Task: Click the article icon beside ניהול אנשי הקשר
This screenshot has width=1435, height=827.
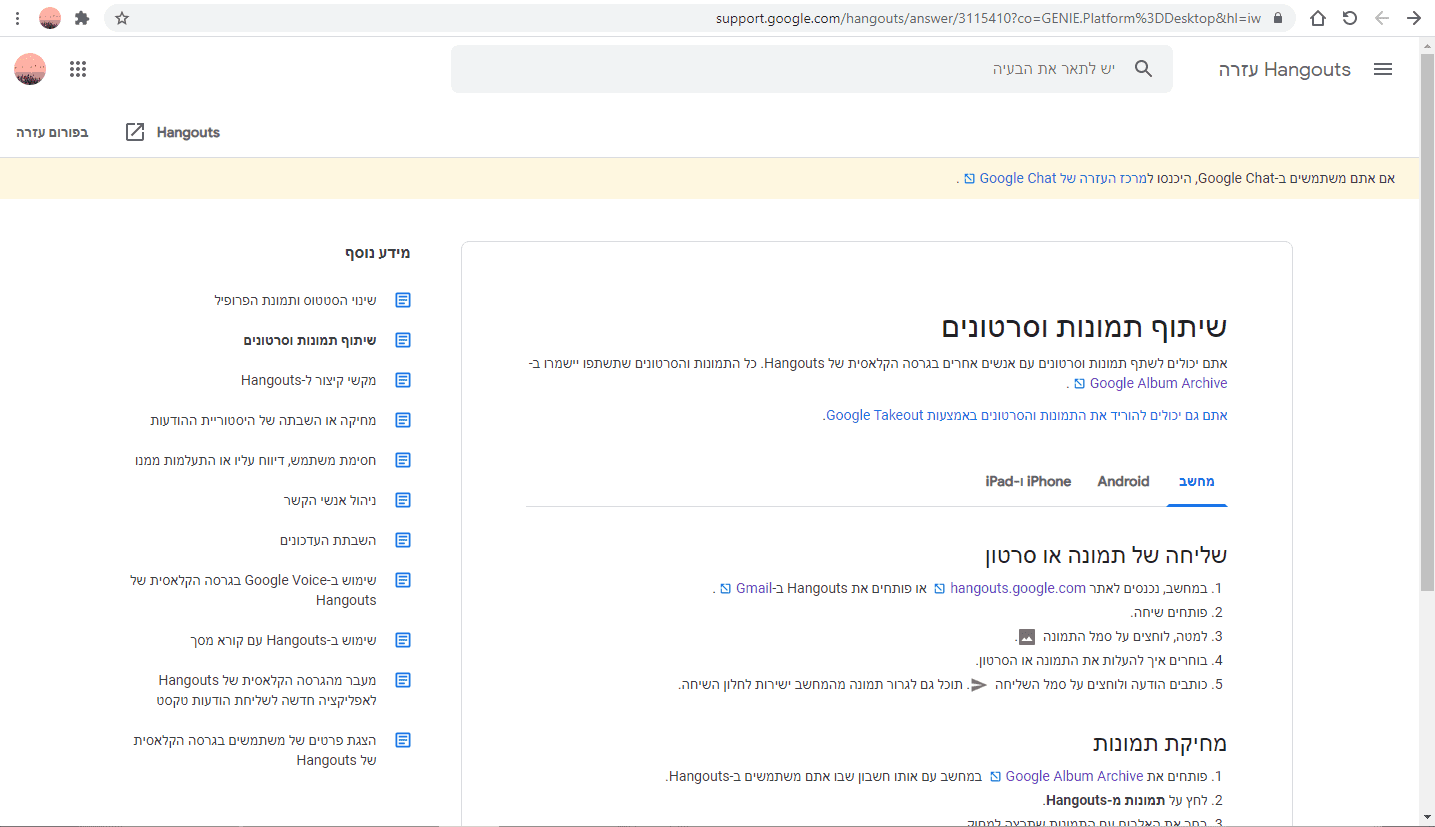Action: (403, 500)
